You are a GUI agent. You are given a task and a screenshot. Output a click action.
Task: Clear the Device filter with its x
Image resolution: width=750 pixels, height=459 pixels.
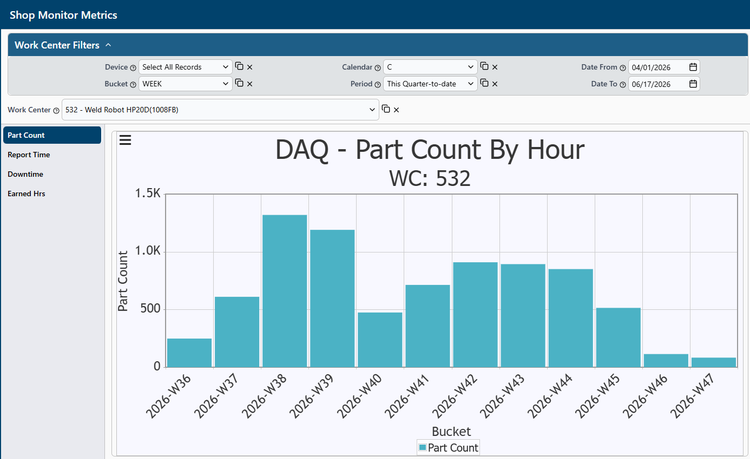tap(250, 67)
